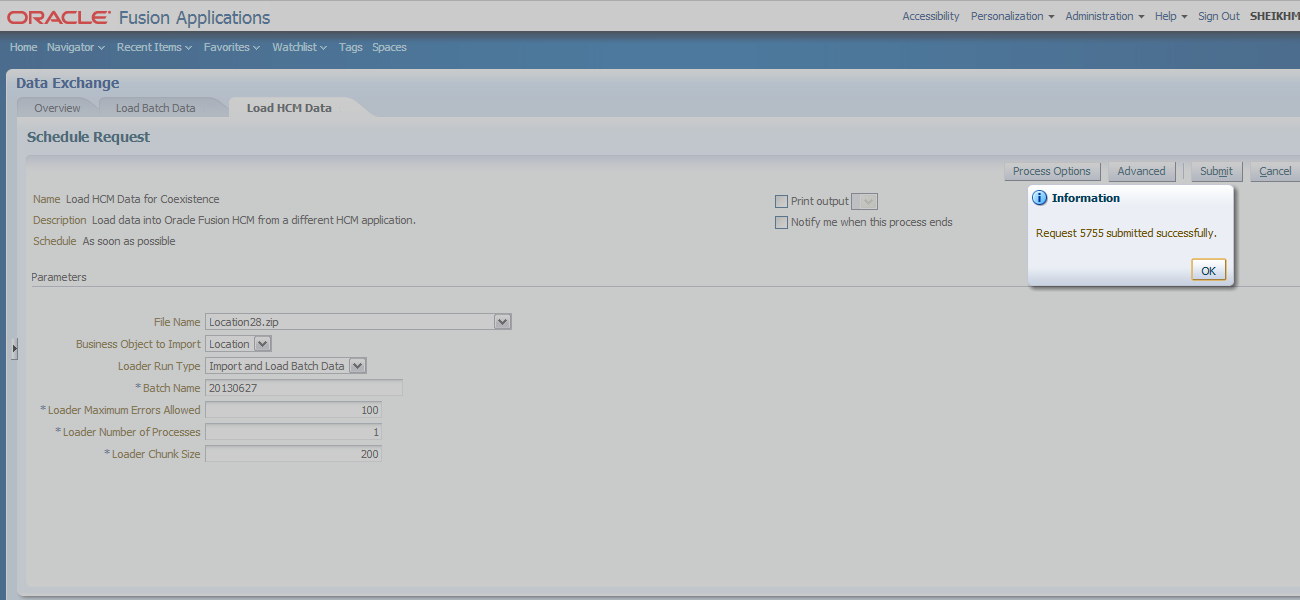This screenshot has height=600, width=1300.
Task: Open the Navigator menu
Action: click(x=75, y=47)
